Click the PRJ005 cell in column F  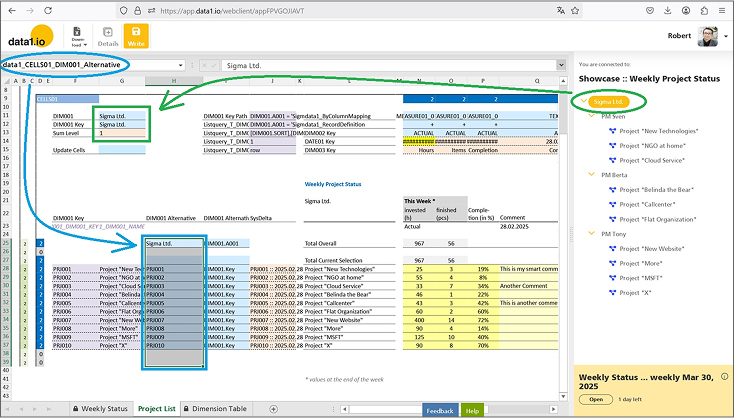[x=75, y=303]
